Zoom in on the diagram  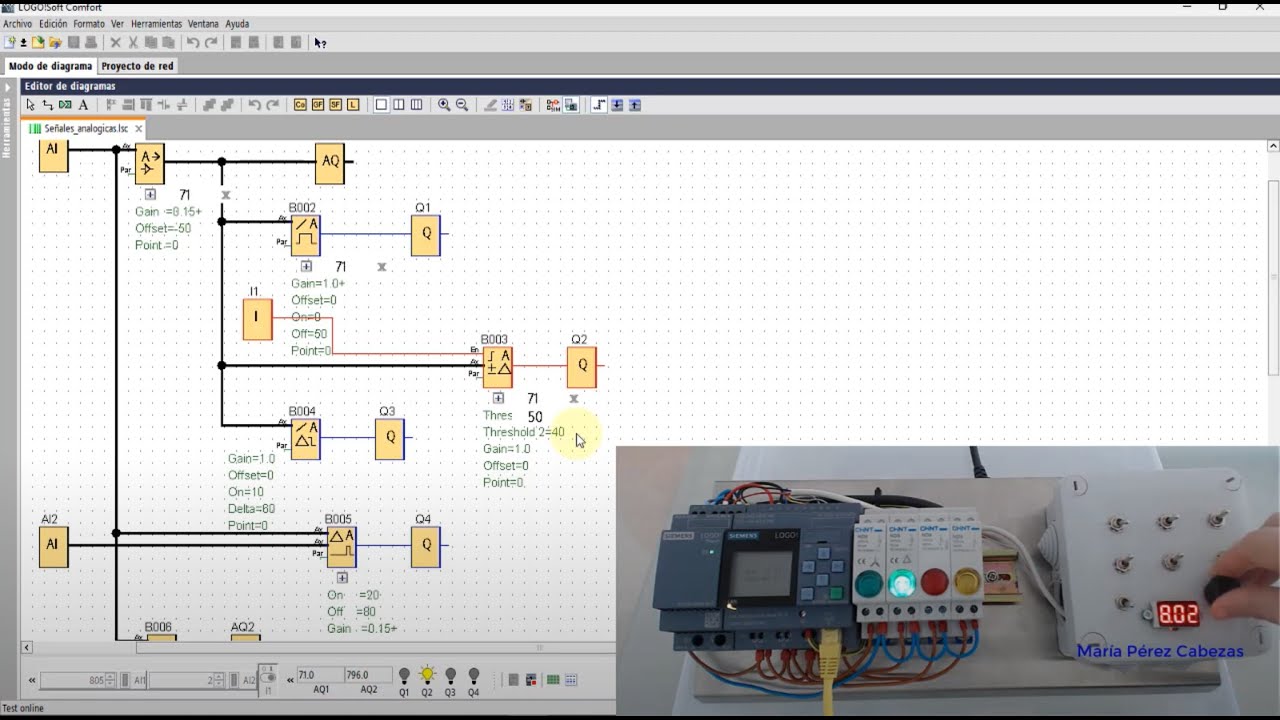pos(444,104)
